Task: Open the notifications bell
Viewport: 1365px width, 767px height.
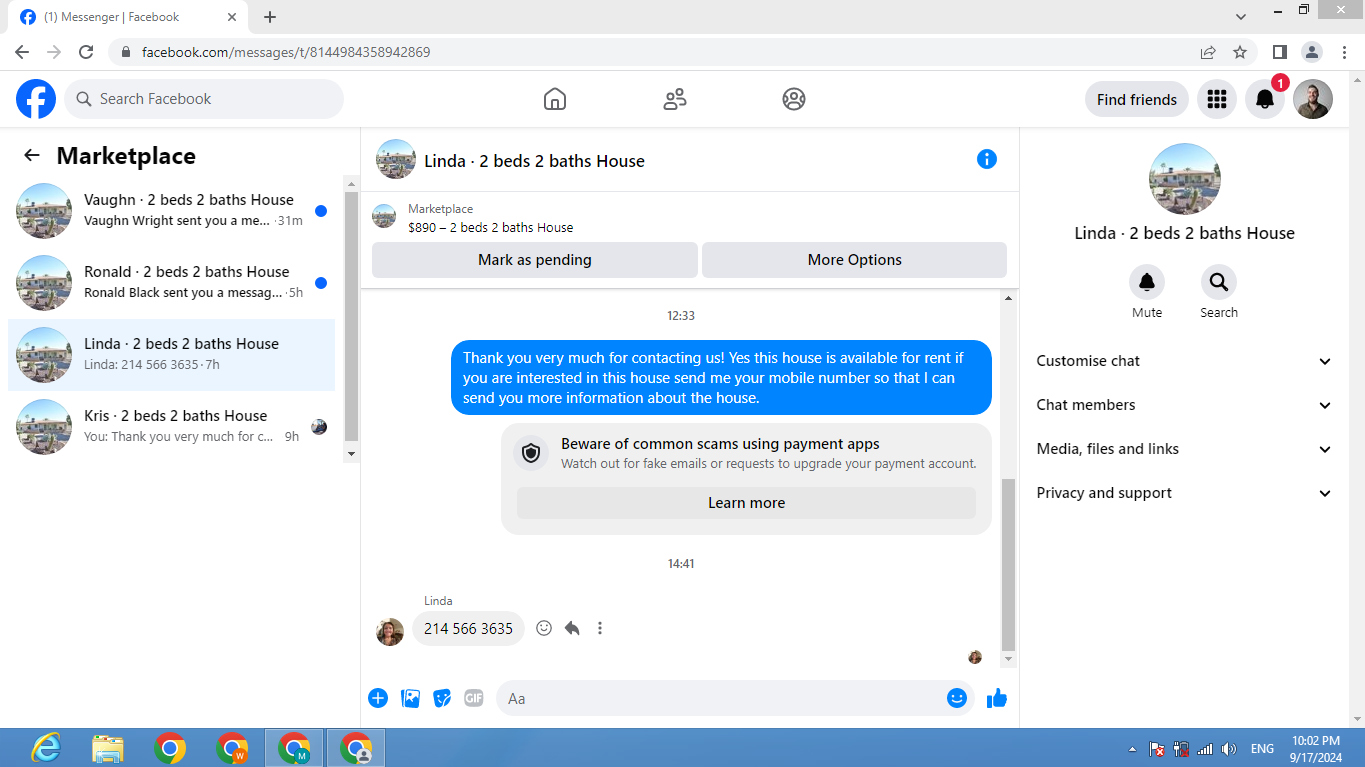Action: tap(1265, 99)
